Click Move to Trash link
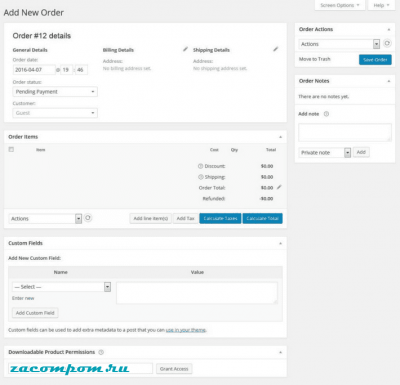Image resolution: width=400 pixels, height=385 pixels. click(x=314, y=59)
